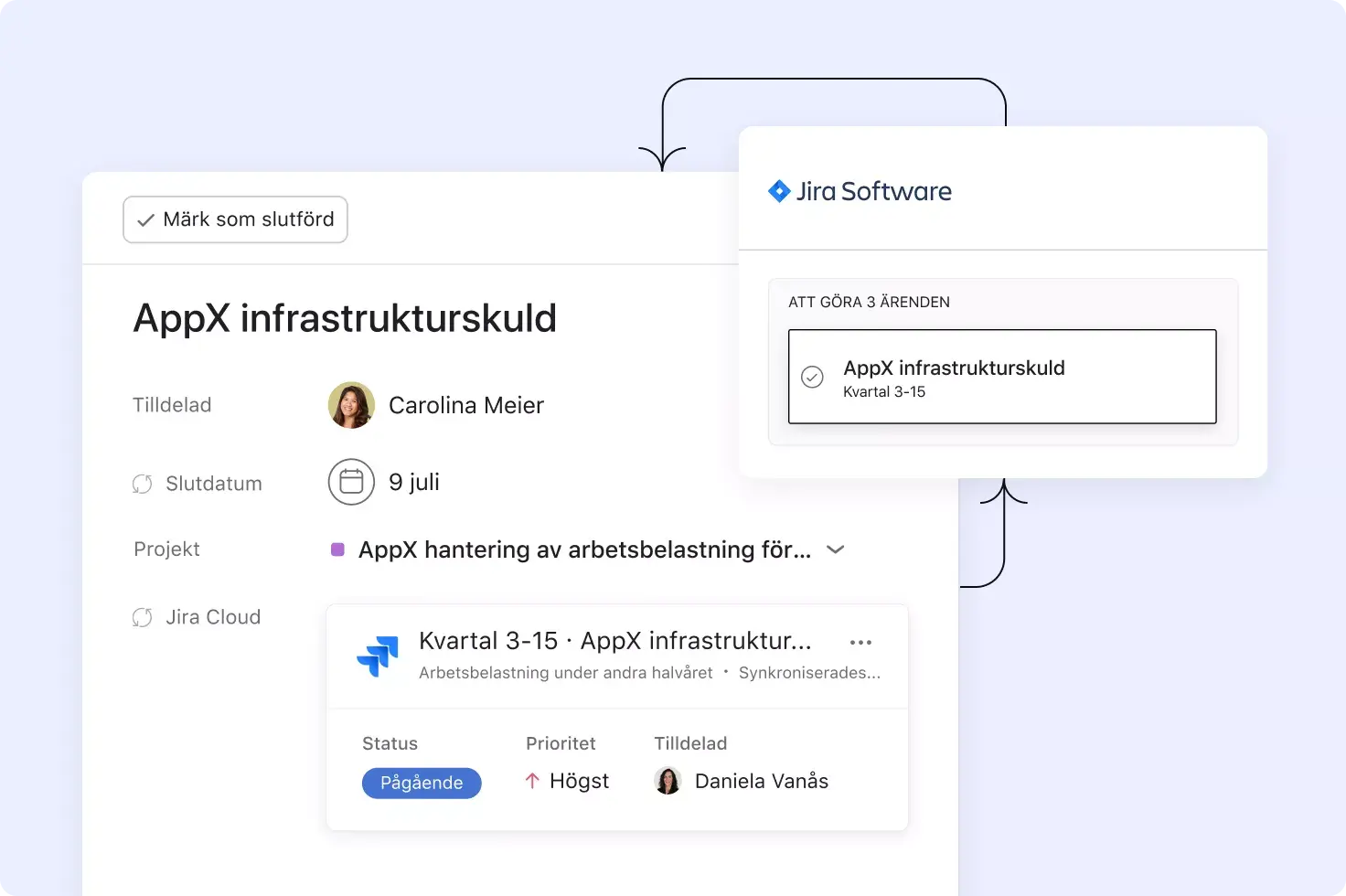Click the sync icon next to Jira Cloud
Image resolution: width=1346 pixels, height=896 pixels.
point(143,617)
